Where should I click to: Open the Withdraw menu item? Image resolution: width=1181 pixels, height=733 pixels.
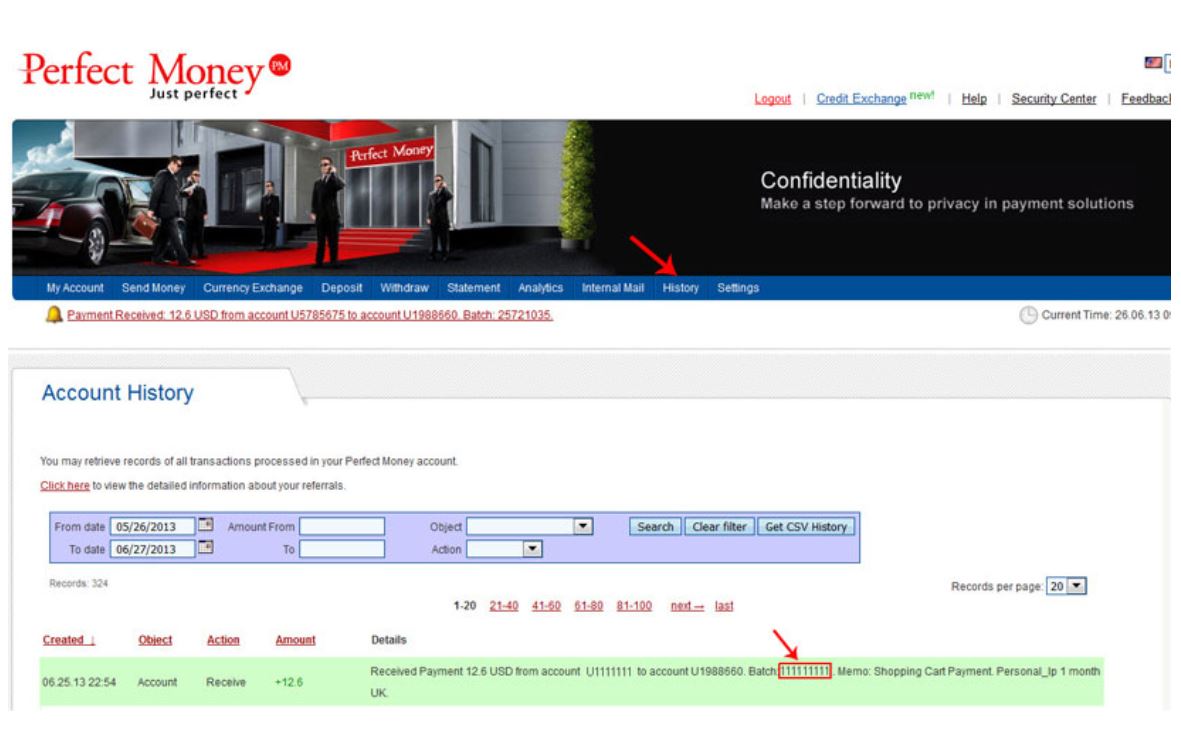[404, 288]
